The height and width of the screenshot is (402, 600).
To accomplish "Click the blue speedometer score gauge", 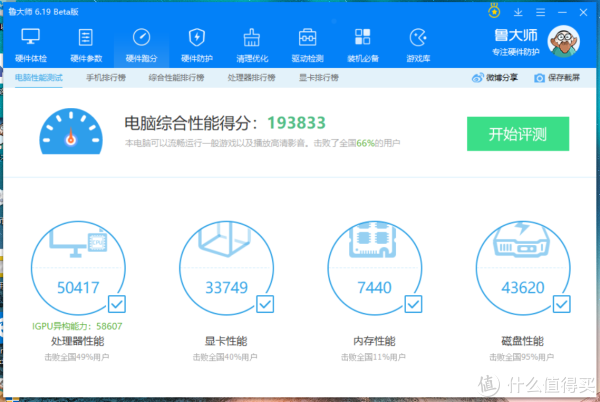I will (x=71, y=131).
